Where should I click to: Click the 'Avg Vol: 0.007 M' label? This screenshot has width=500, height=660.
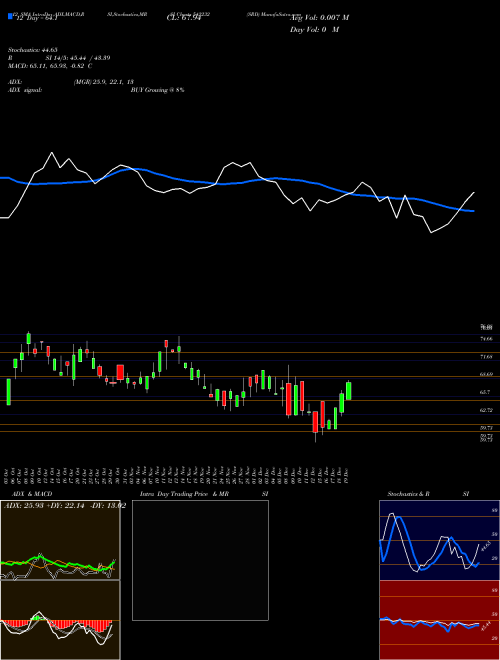point(319,17)
